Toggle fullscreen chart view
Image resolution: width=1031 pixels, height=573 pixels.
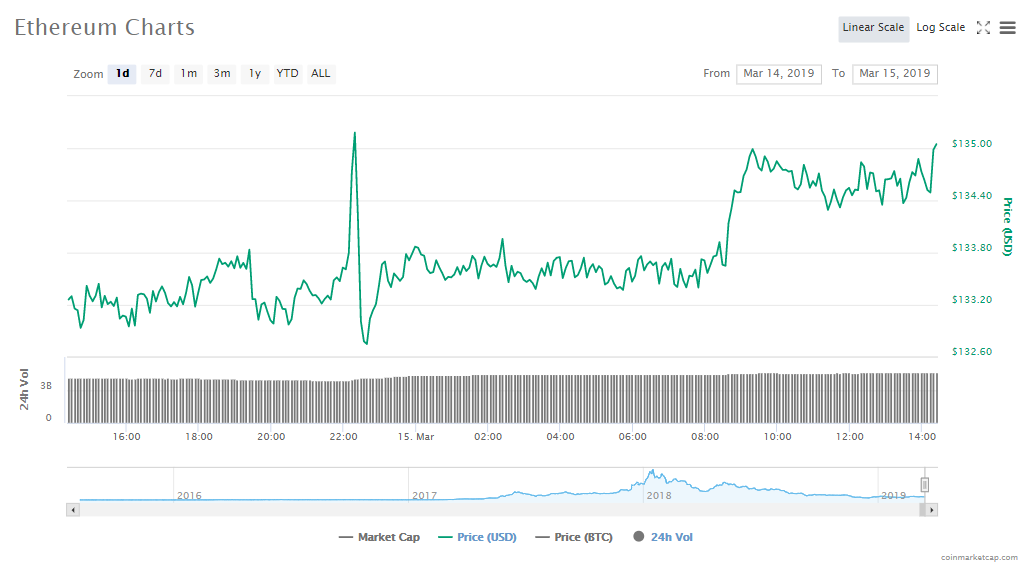[983, 28]
